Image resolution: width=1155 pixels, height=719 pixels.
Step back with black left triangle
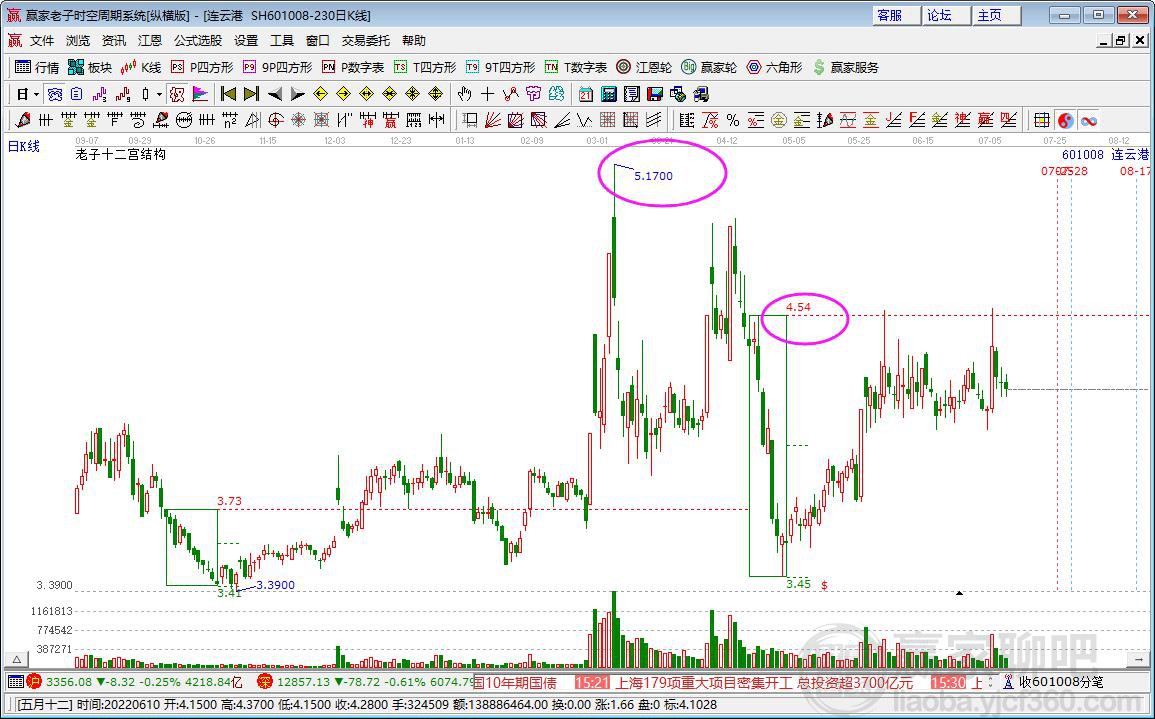tap(275, 94)
